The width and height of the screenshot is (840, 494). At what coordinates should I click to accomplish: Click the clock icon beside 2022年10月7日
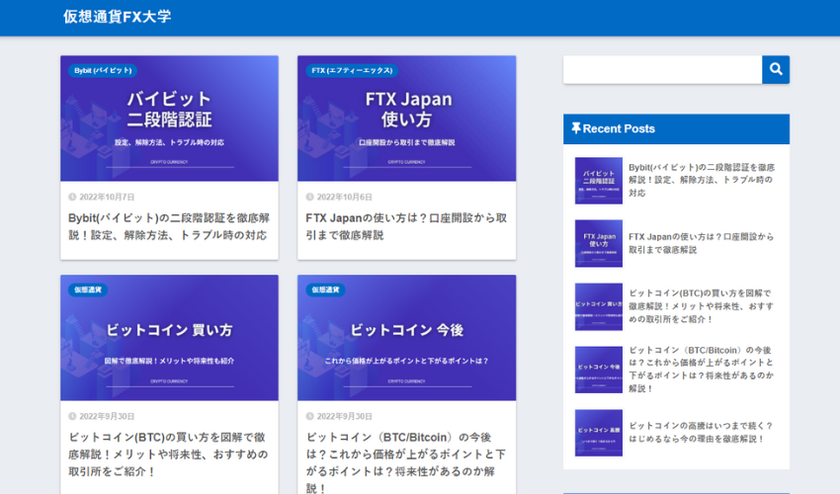point(72,197)
